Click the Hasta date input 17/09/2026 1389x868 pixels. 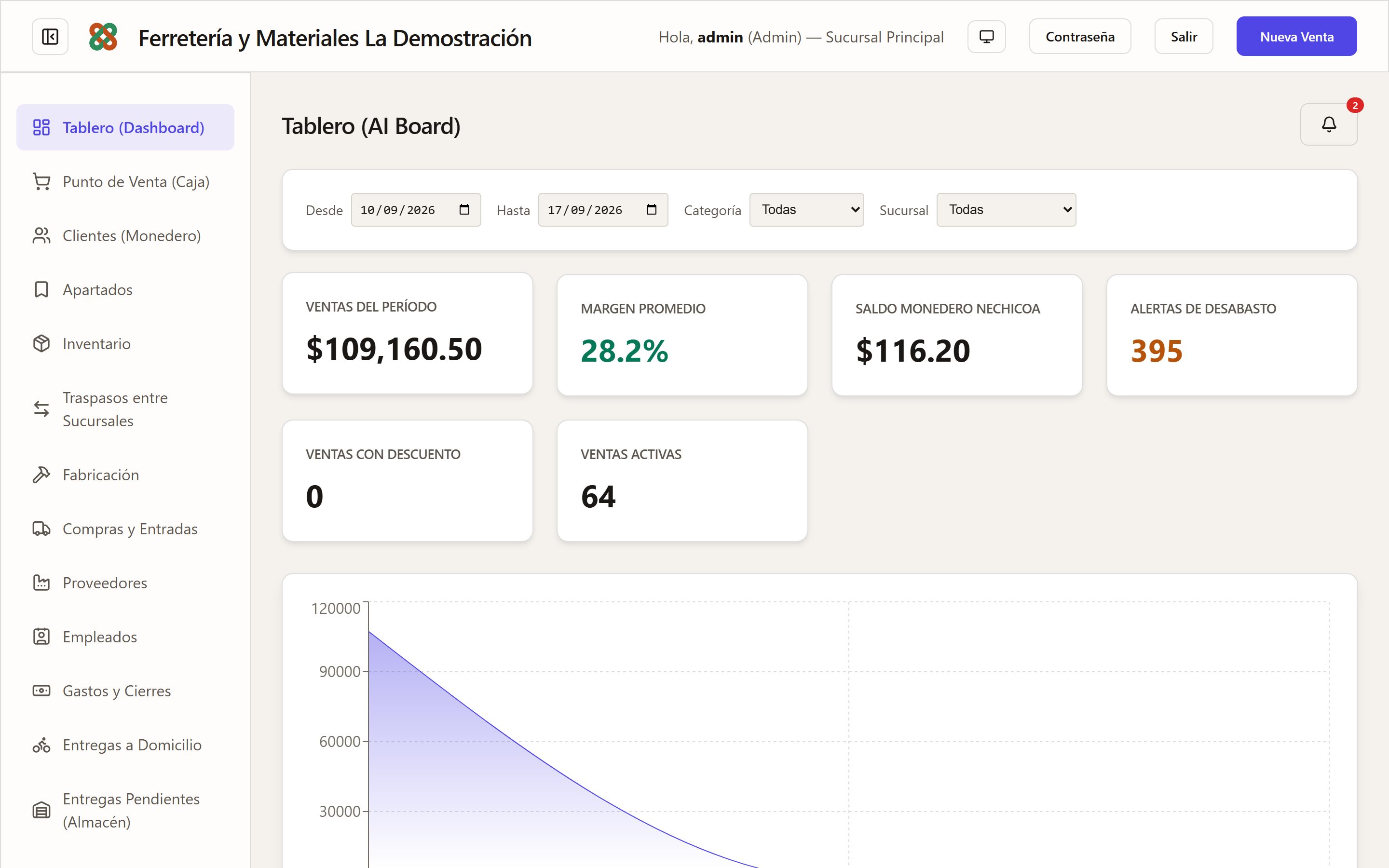[x=603, y=210]
